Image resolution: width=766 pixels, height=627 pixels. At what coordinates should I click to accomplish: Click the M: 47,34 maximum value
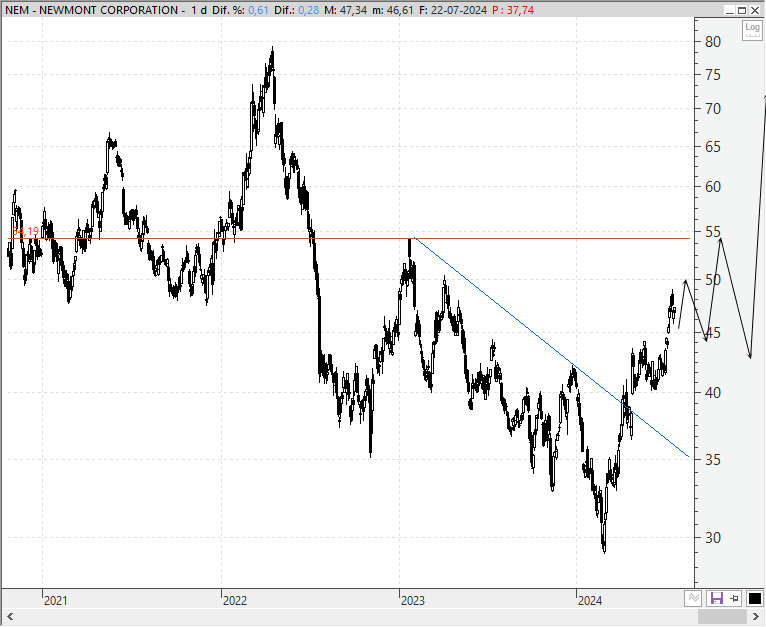click(x=345, y=10)
